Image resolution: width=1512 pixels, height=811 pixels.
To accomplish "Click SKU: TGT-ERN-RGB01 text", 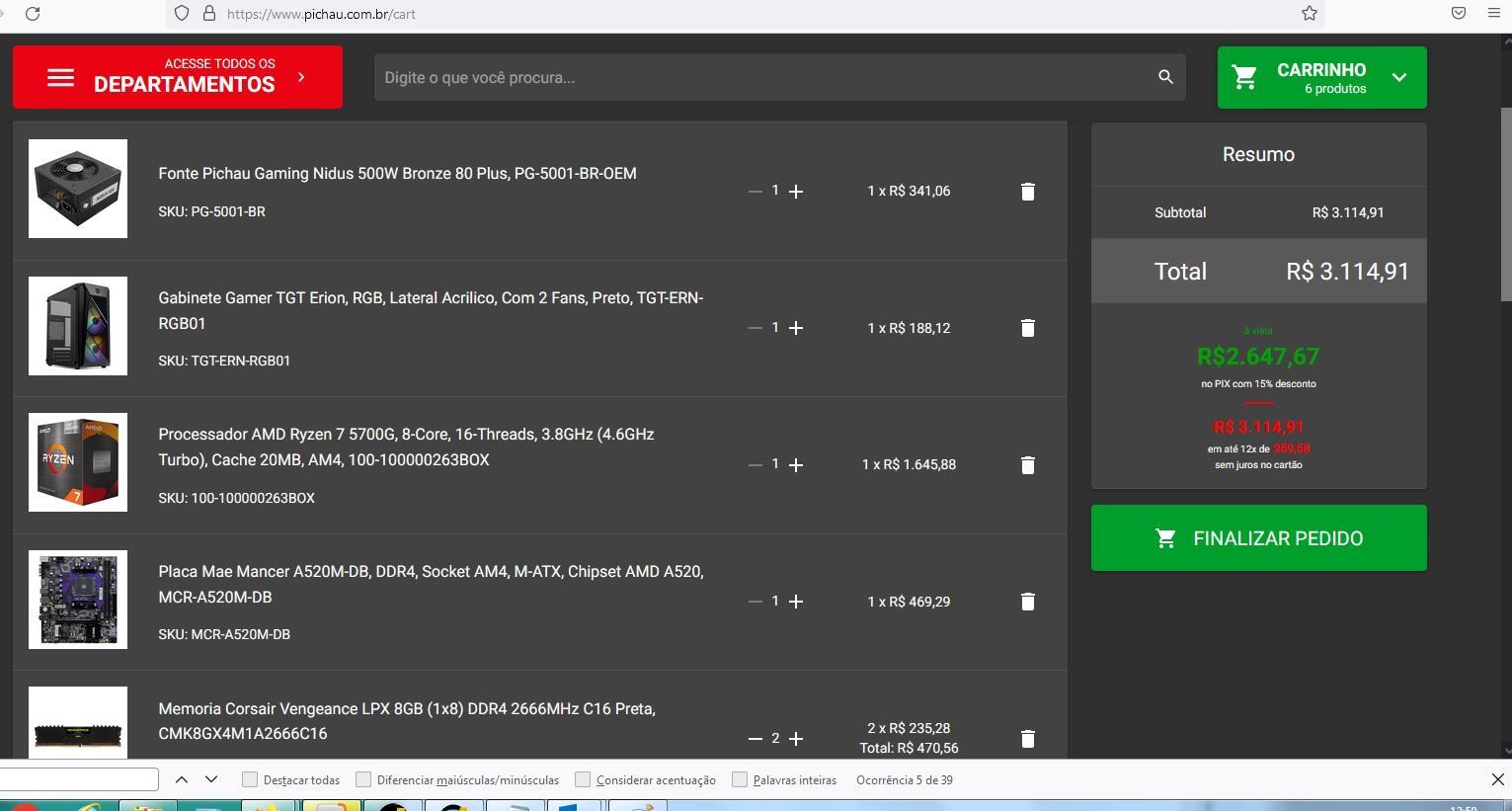I will click(224, 361).
